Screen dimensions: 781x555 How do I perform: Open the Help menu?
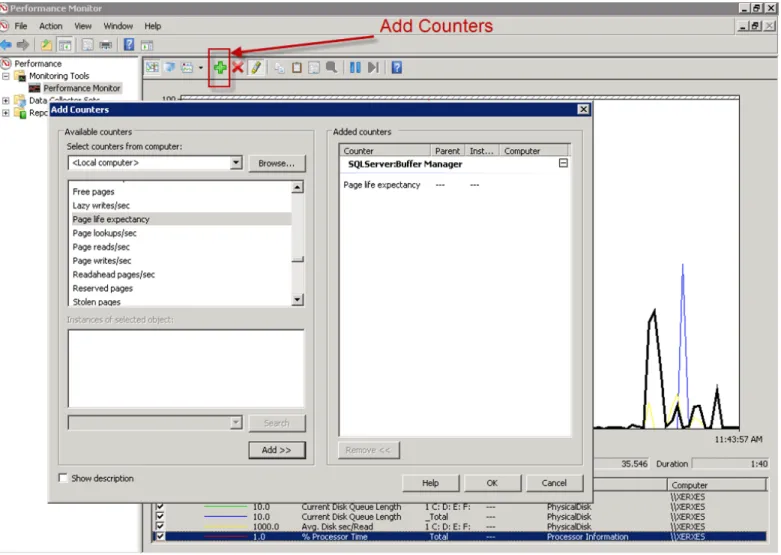tap(153, 26)
